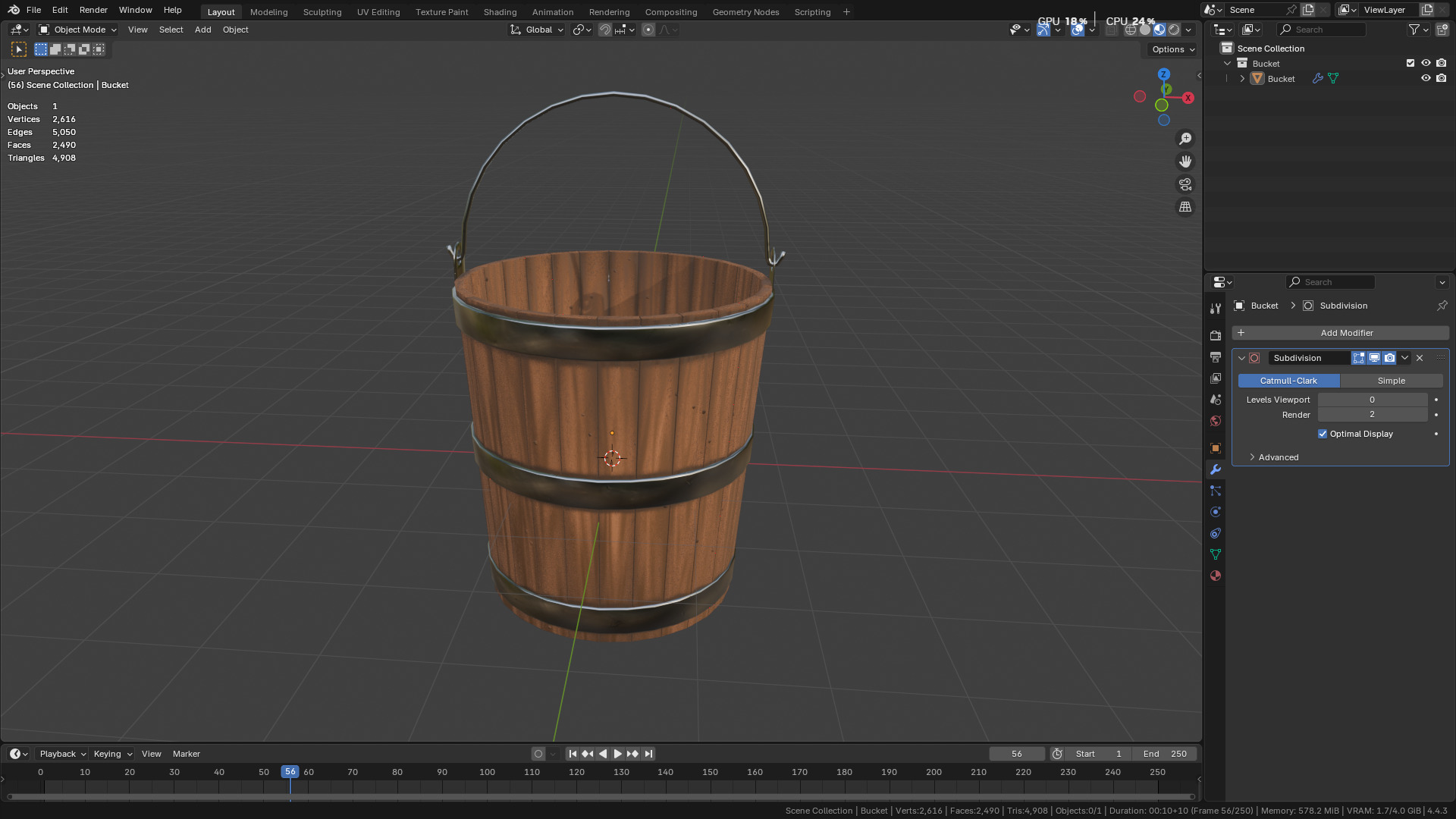Toggle Subdivision modifier render camera icon
Screen dimensions: 1456x819
point(1389,358)
